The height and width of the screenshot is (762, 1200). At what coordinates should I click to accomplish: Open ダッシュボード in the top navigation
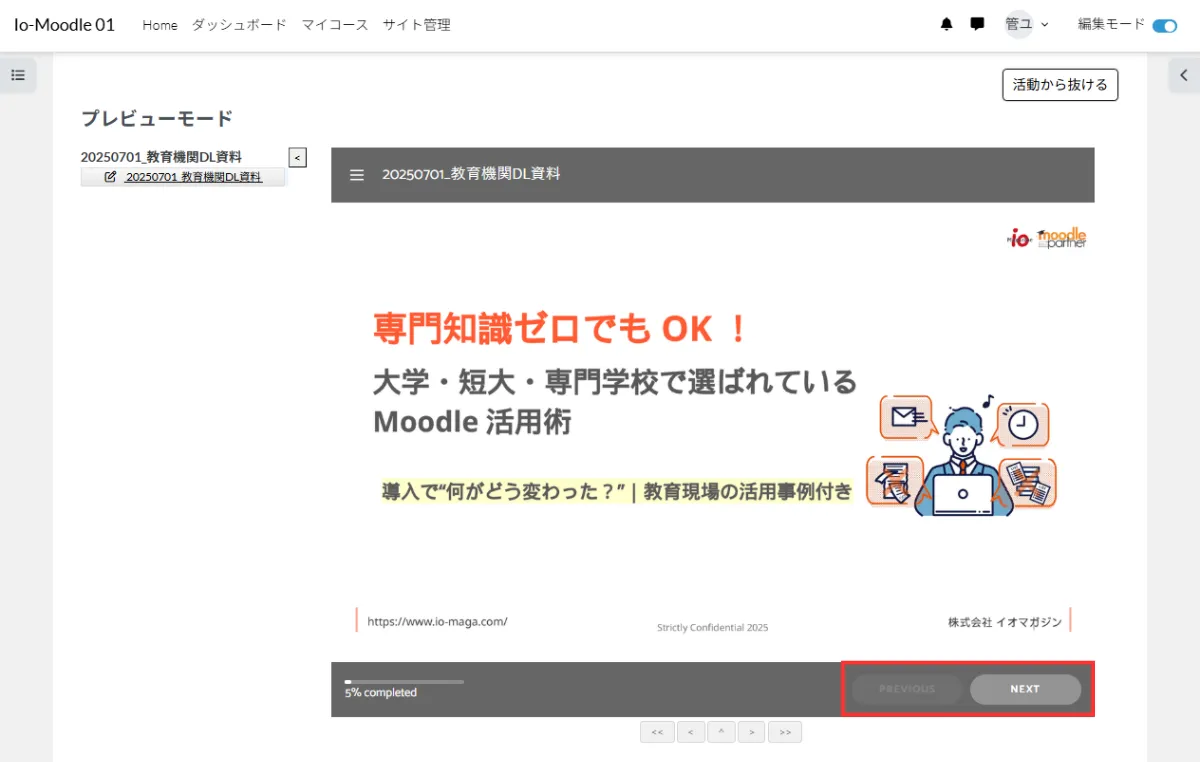click(239, 25)
